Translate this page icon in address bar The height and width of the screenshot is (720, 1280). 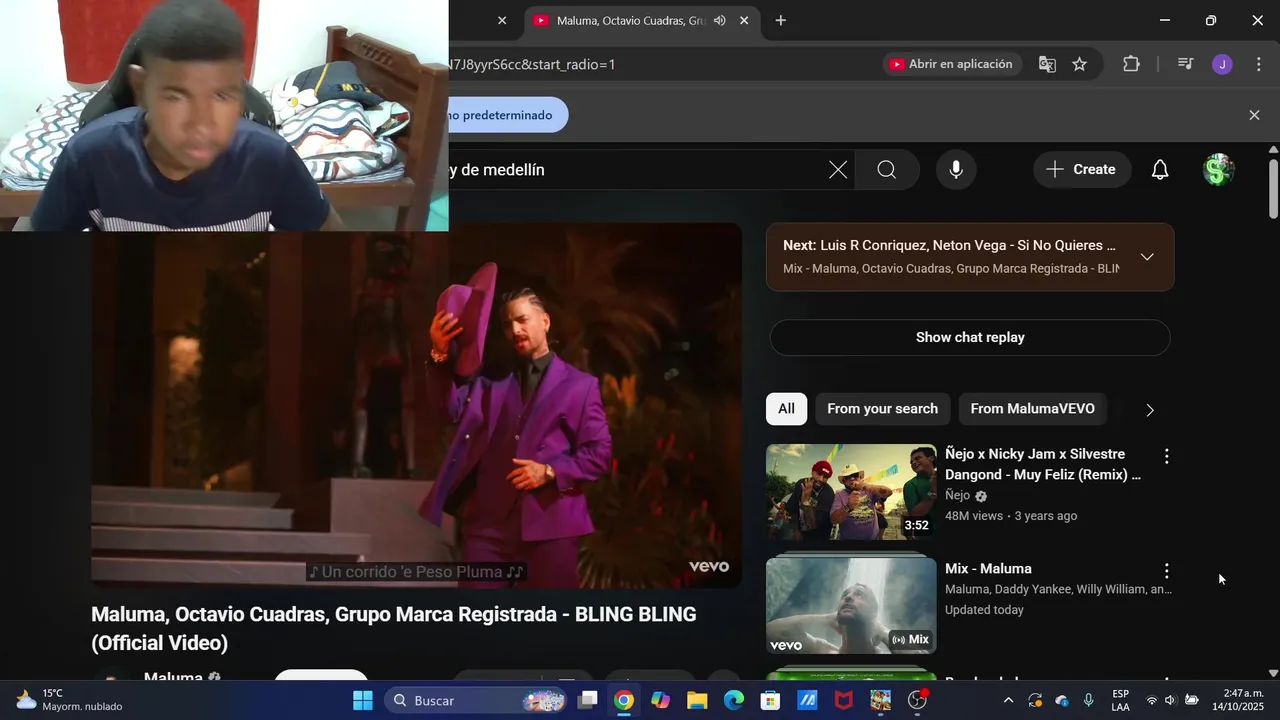tap(1047, 64)
